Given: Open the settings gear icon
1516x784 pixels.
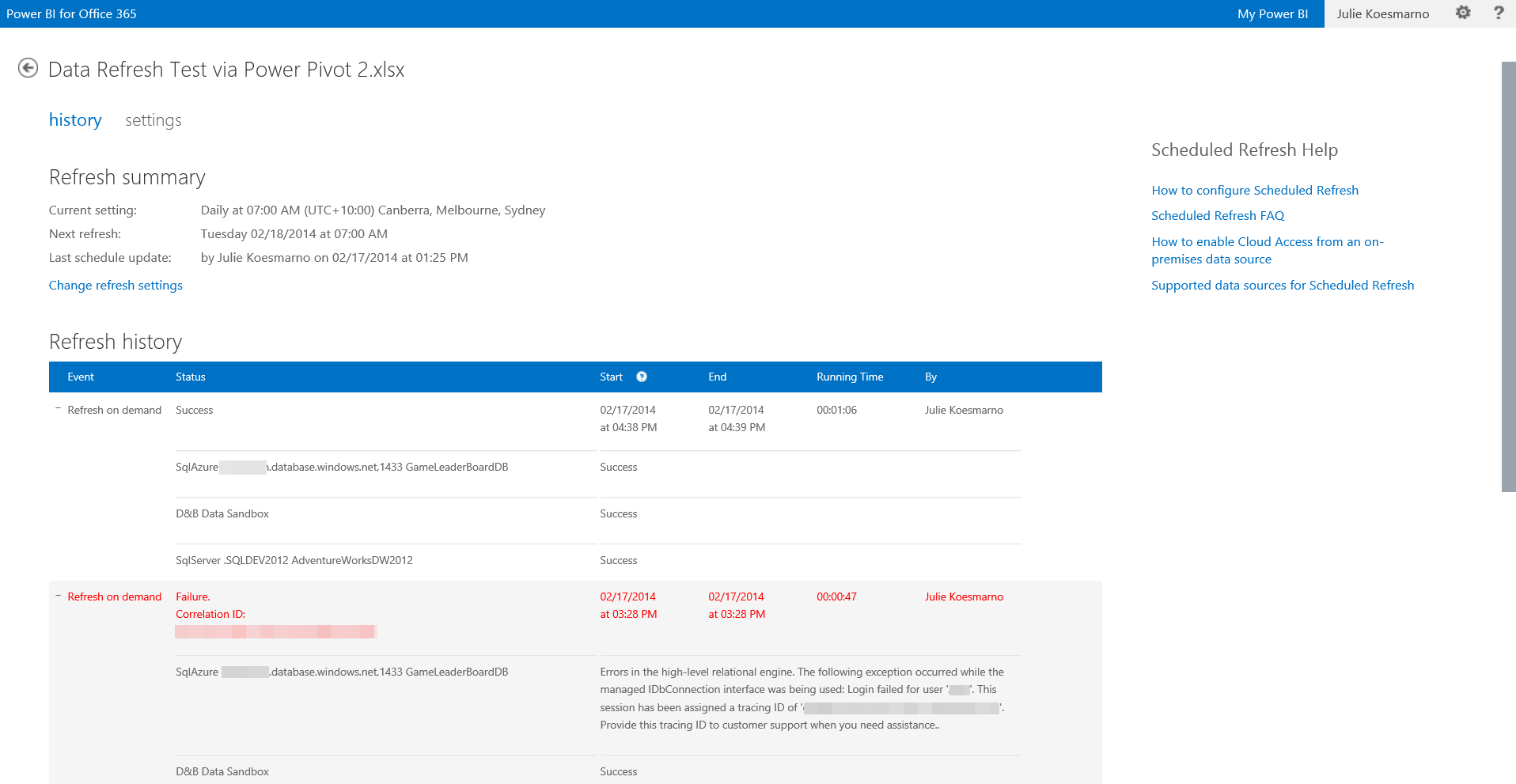Looking at the screenshot, I should 1463,13.
